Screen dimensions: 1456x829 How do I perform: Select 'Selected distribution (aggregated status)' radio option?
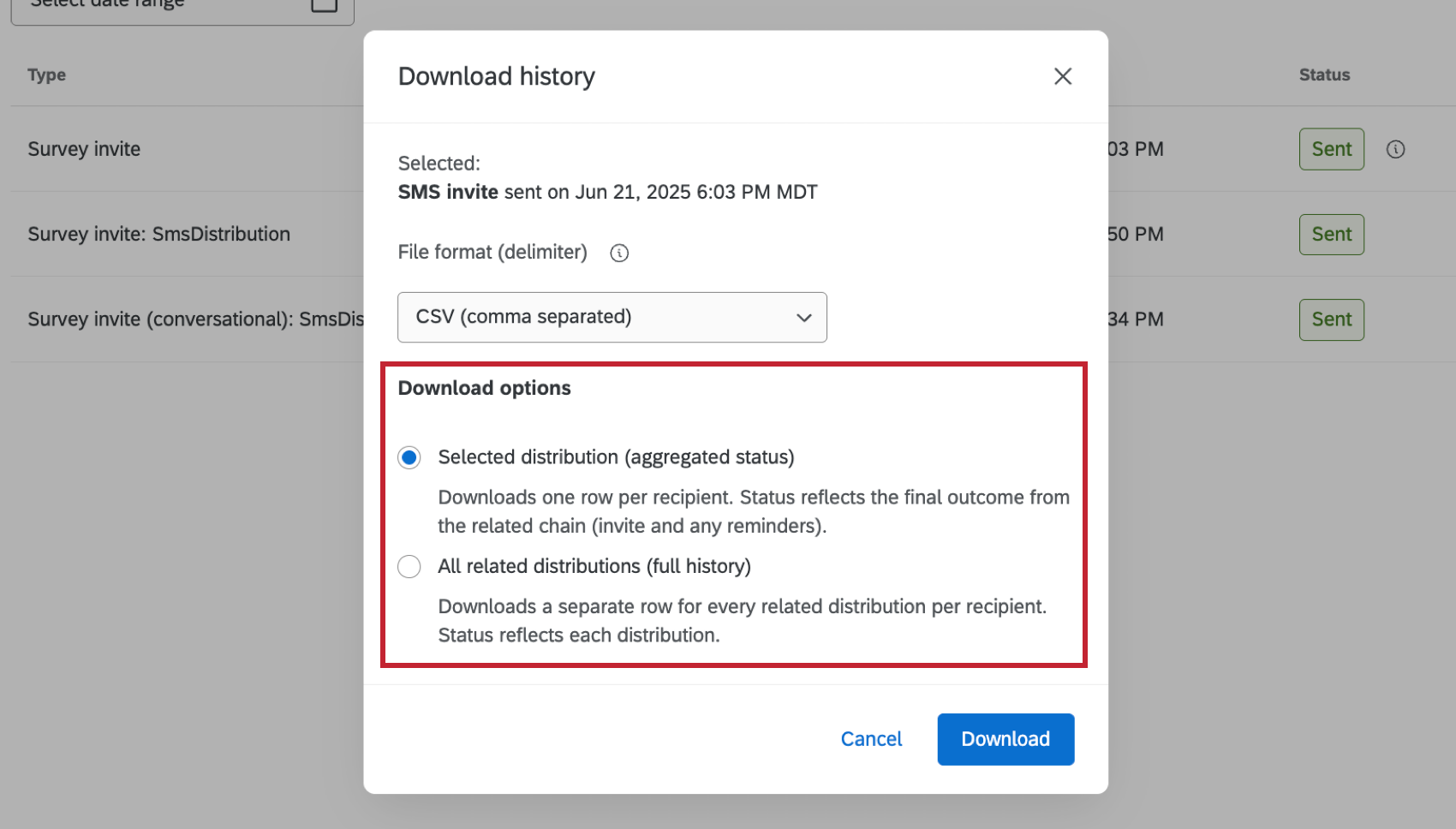pos(409,457)
